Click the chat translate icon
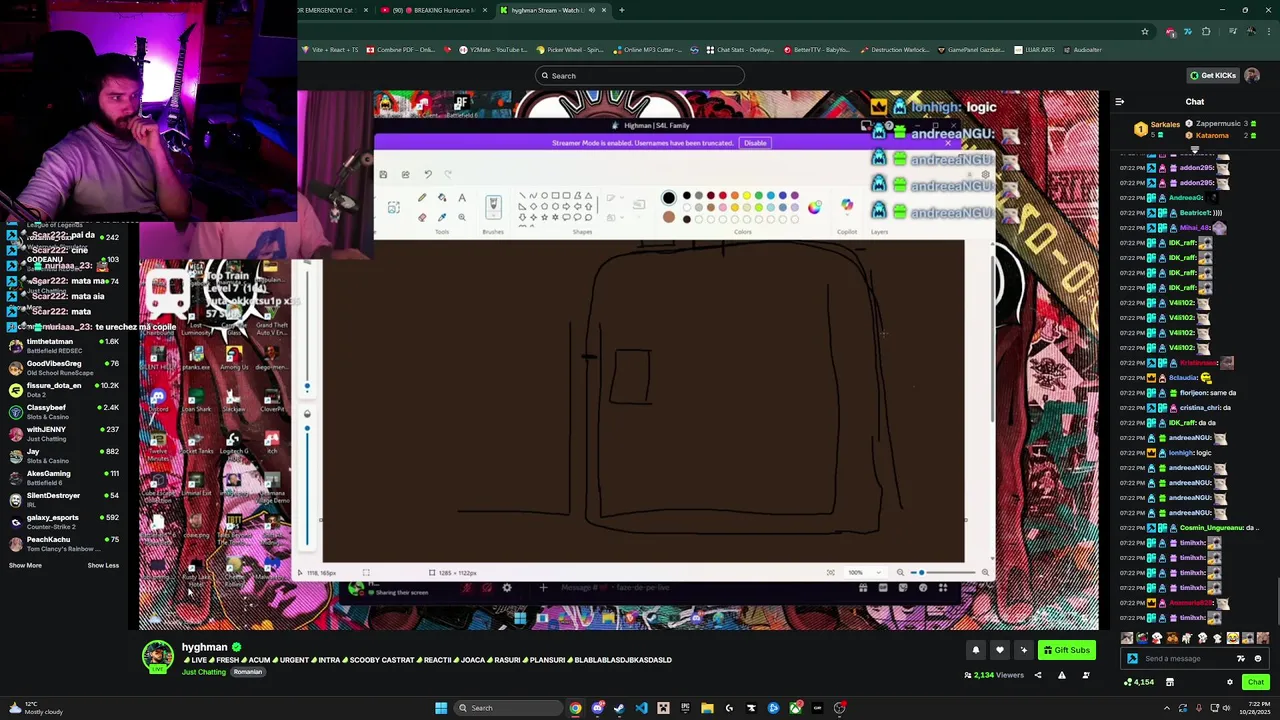This screenshot has width=1280, height=720. click(x=1242, y=658)
